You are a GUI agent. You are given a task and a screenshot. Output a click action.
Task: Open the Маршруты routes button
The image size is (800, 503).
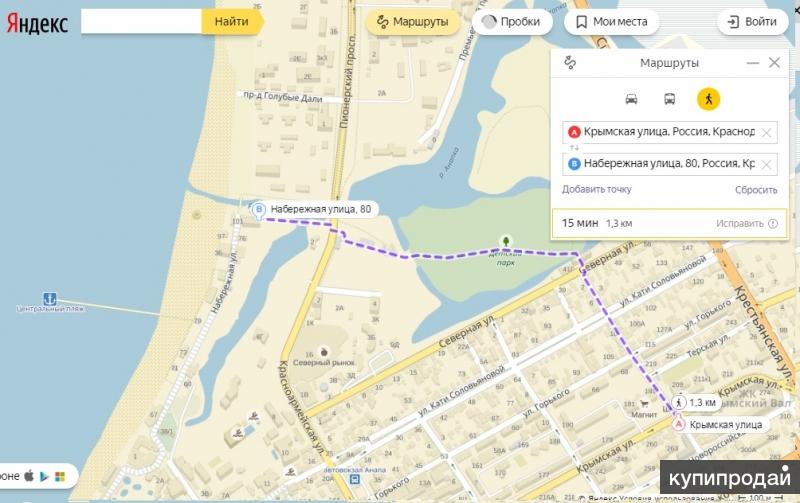coord(413,22)
